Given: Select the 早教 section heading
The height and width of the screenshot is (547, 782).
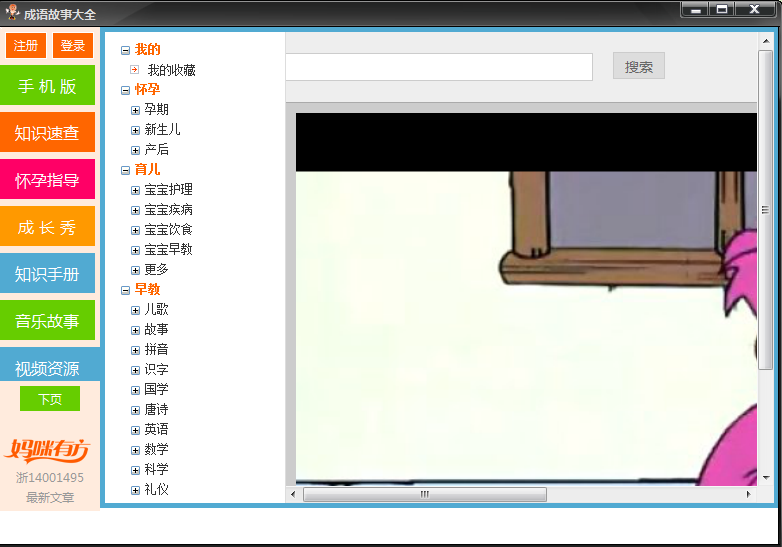Looking at the screenshot, I should pos(147,290).
